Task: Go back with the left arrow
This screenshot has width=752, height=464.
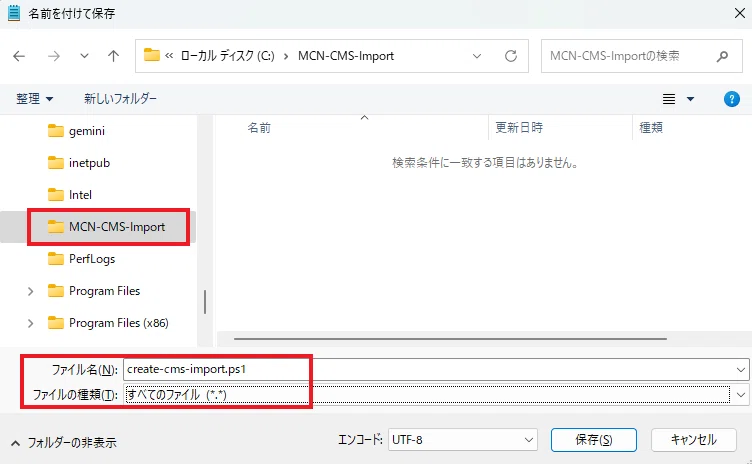Action: tap(19, 56)
